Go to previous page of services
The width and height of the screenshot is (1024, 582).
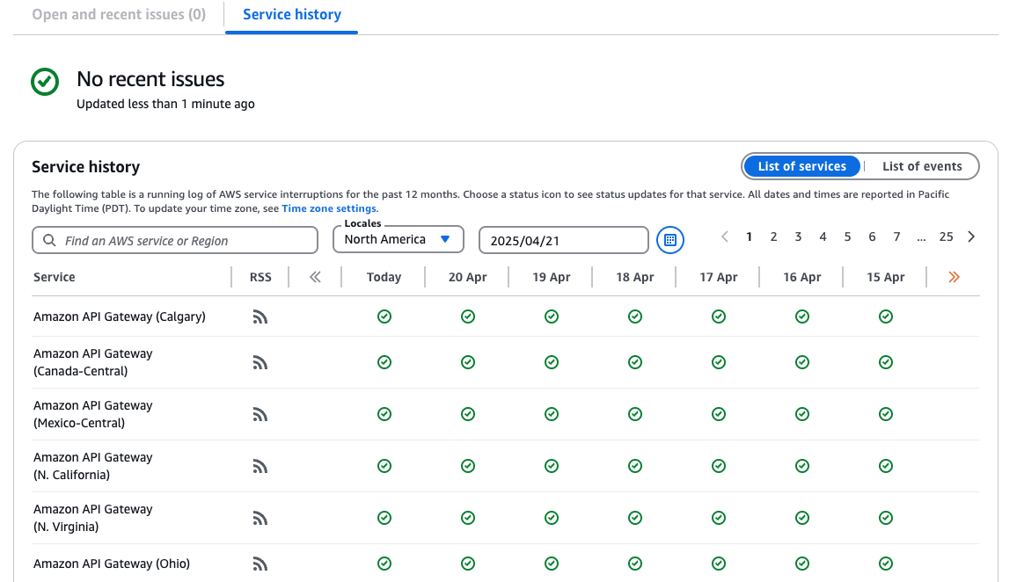pyautogui.click(x=724, y=237)
